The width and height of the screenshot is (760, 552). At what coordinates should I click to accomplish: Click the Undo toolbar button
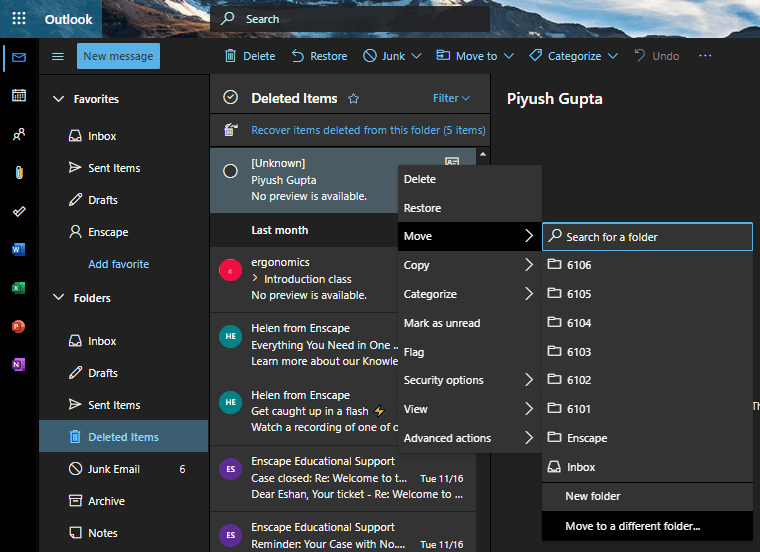[x=657, y=56]
